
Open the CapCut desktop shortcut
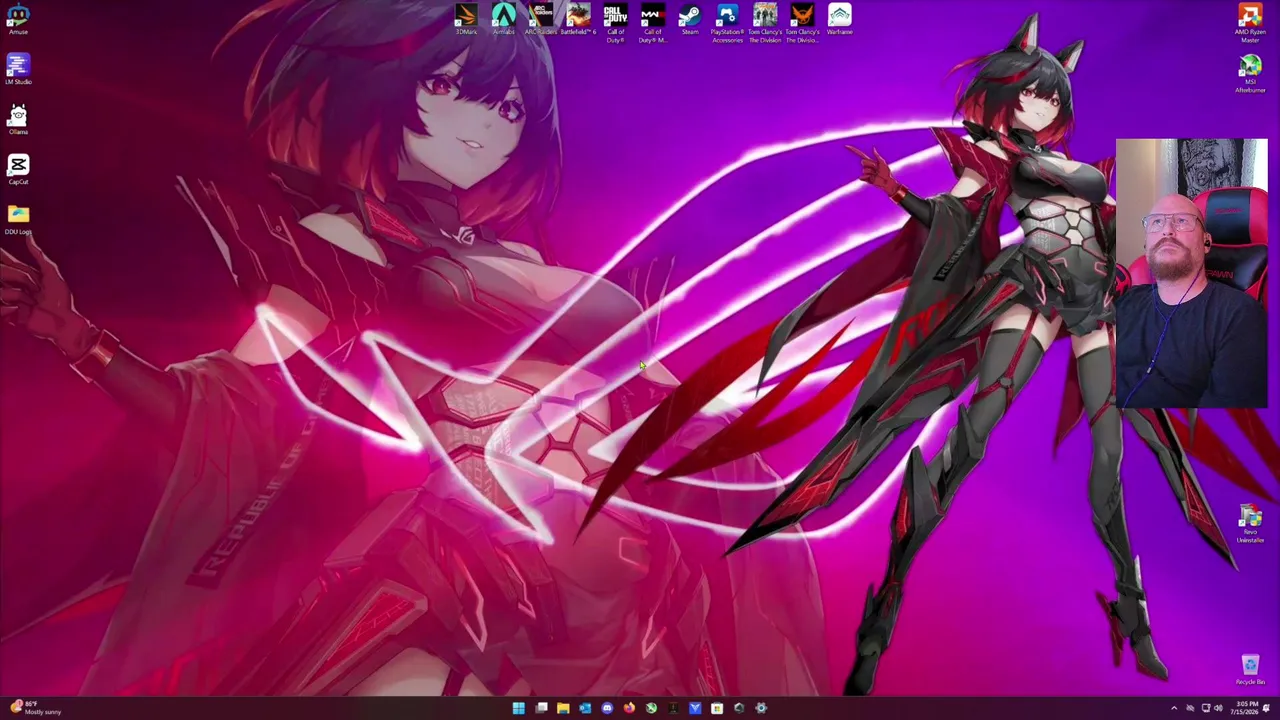[x=18, y=168]
